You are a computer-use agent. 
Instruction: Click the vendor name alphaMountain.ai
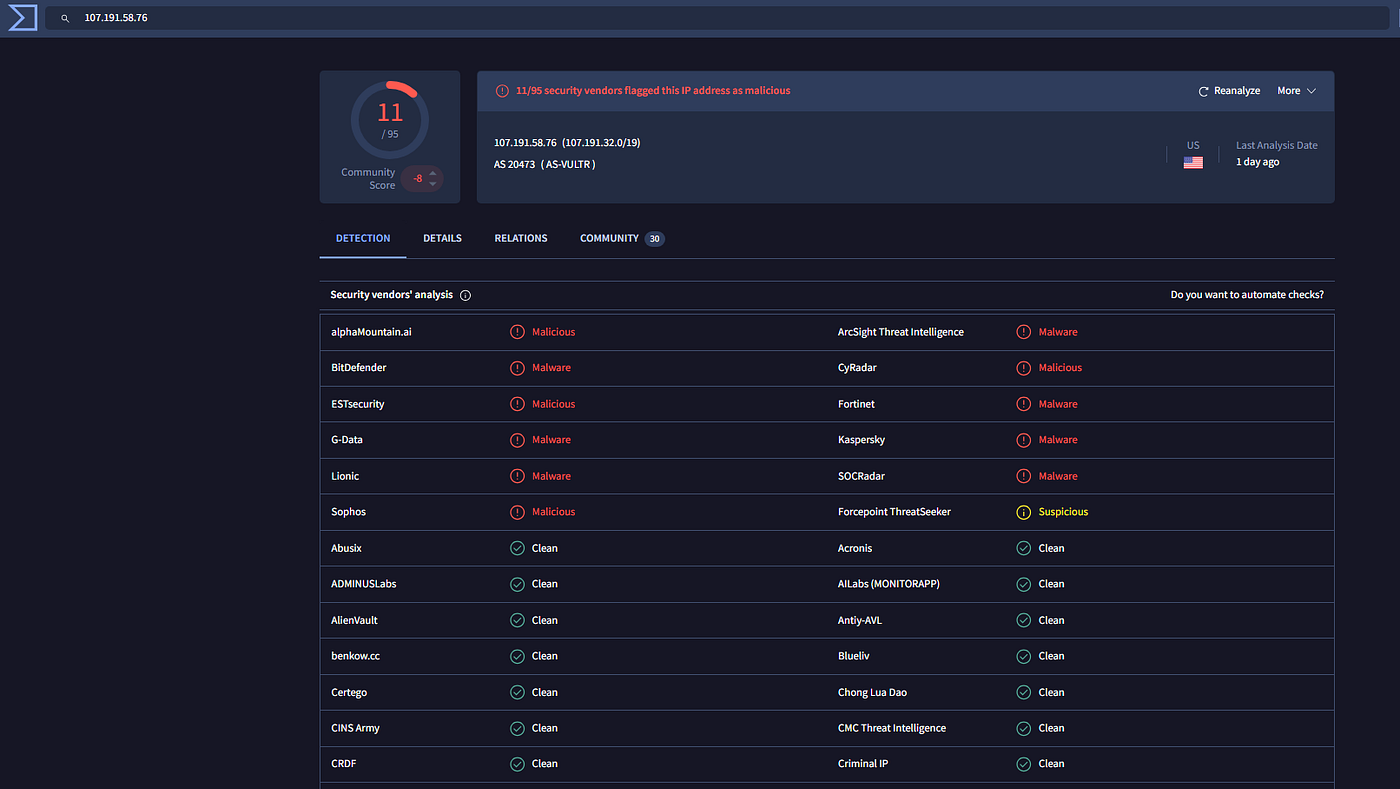click(371, 332)
